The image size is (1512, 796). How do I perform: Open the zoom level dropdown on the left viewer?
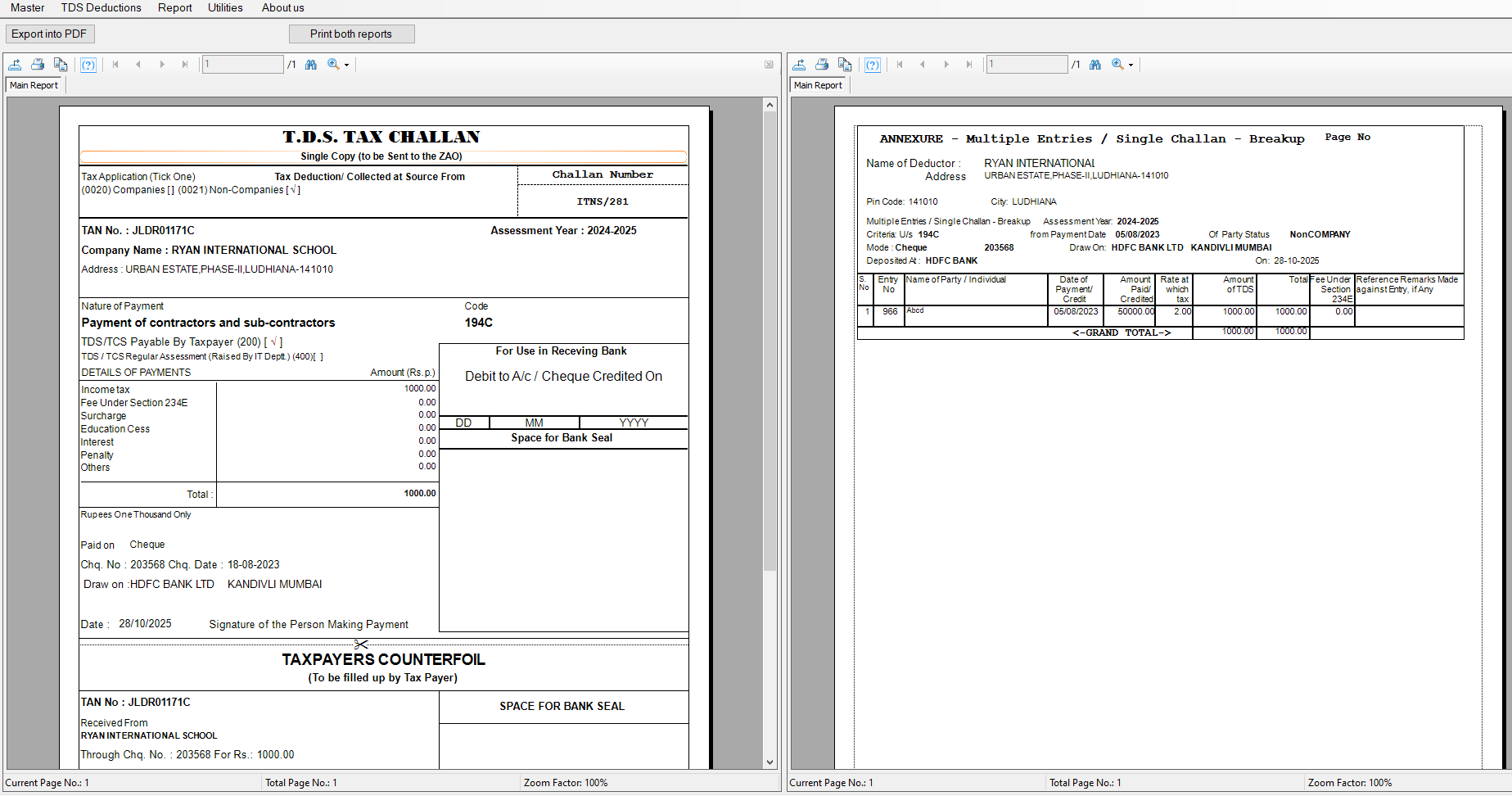(345, 65)
